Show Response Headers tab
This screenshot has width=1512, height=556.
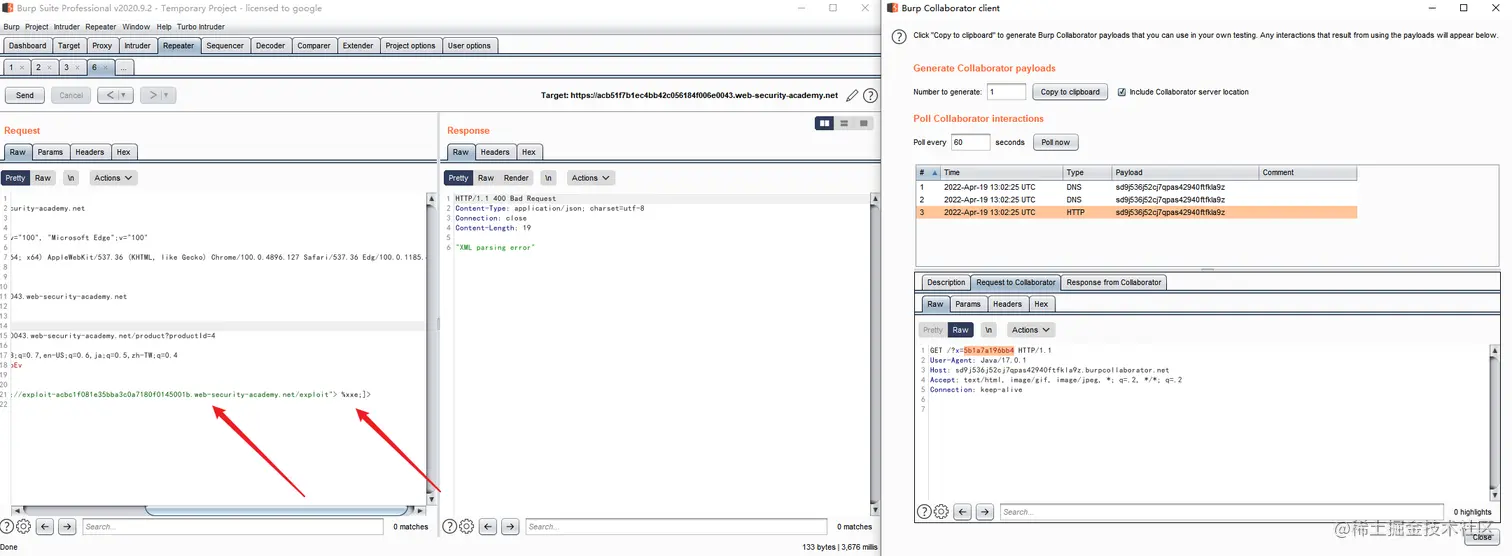495,152
